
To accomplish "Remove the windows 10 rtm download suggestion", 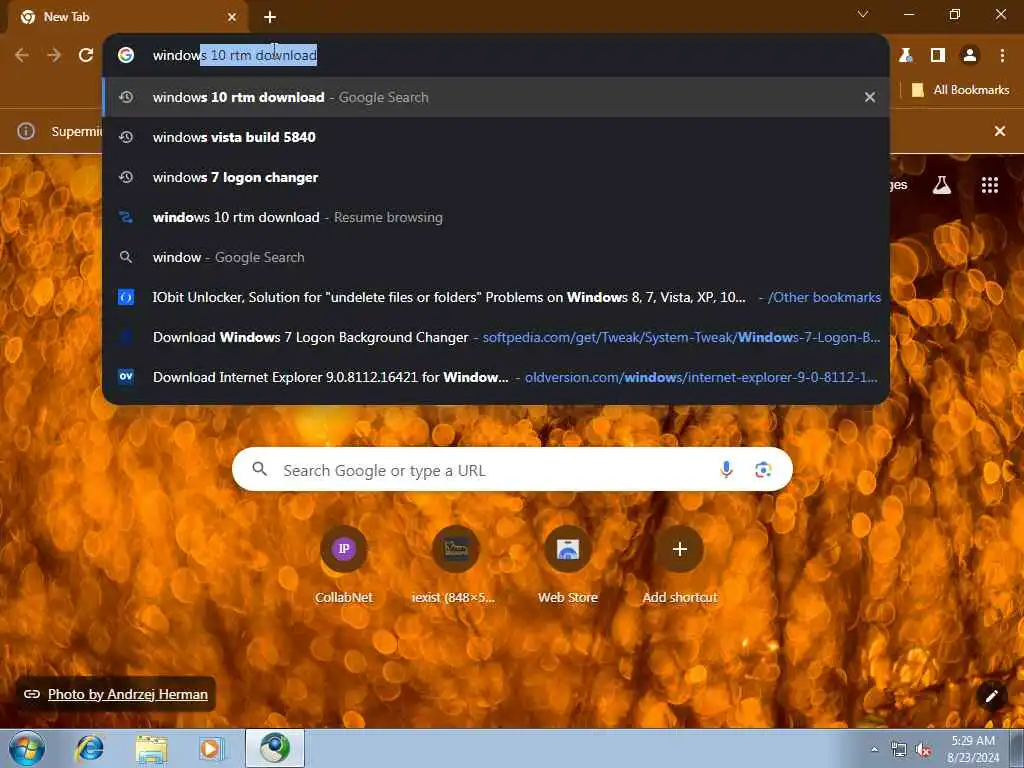I will [x=870, y=97].
